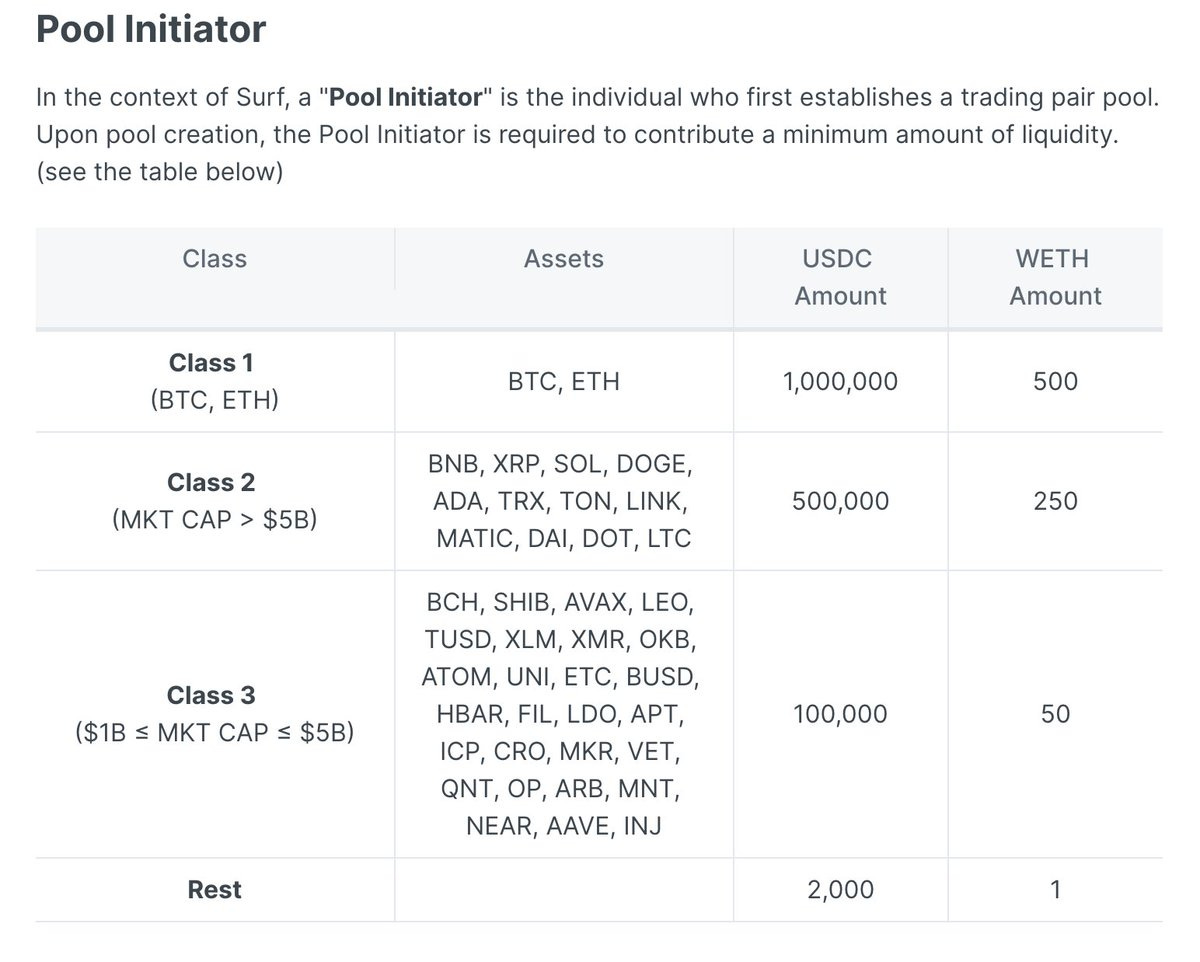
Task: Click the WETH Amount column header
Action: tap(1055, 277)
